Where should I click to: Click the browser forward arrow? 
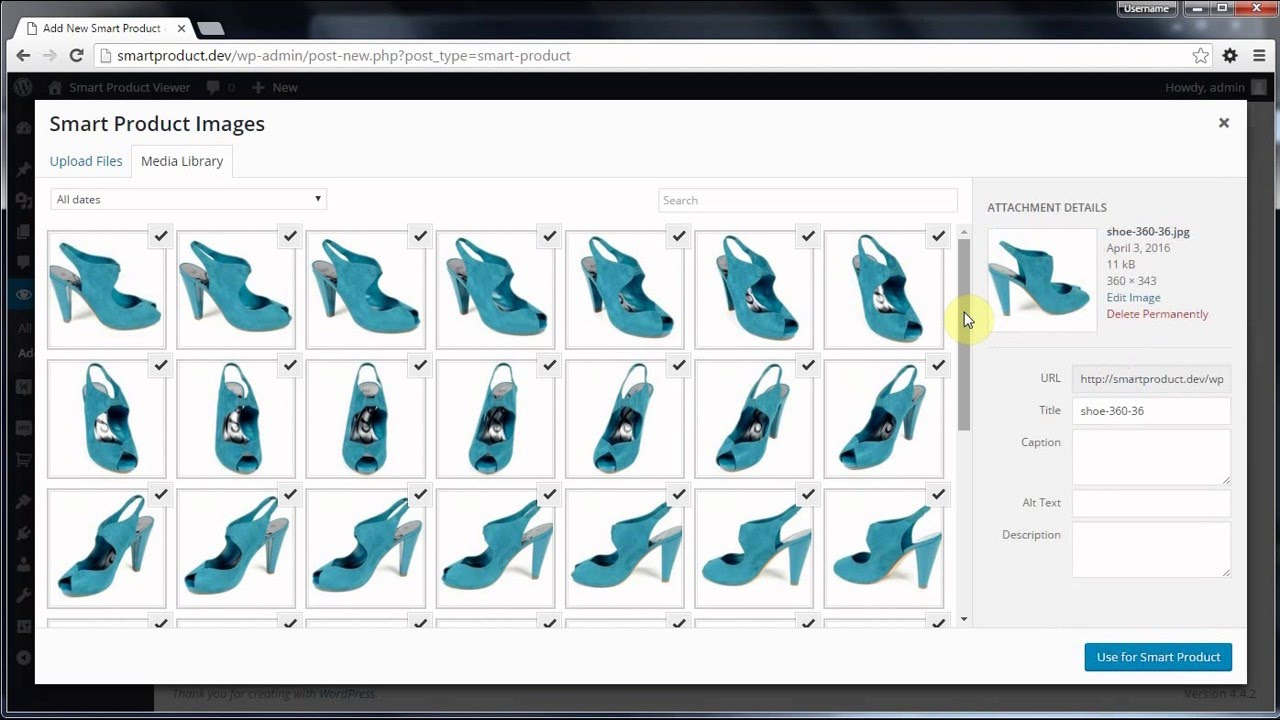(50, 56)
